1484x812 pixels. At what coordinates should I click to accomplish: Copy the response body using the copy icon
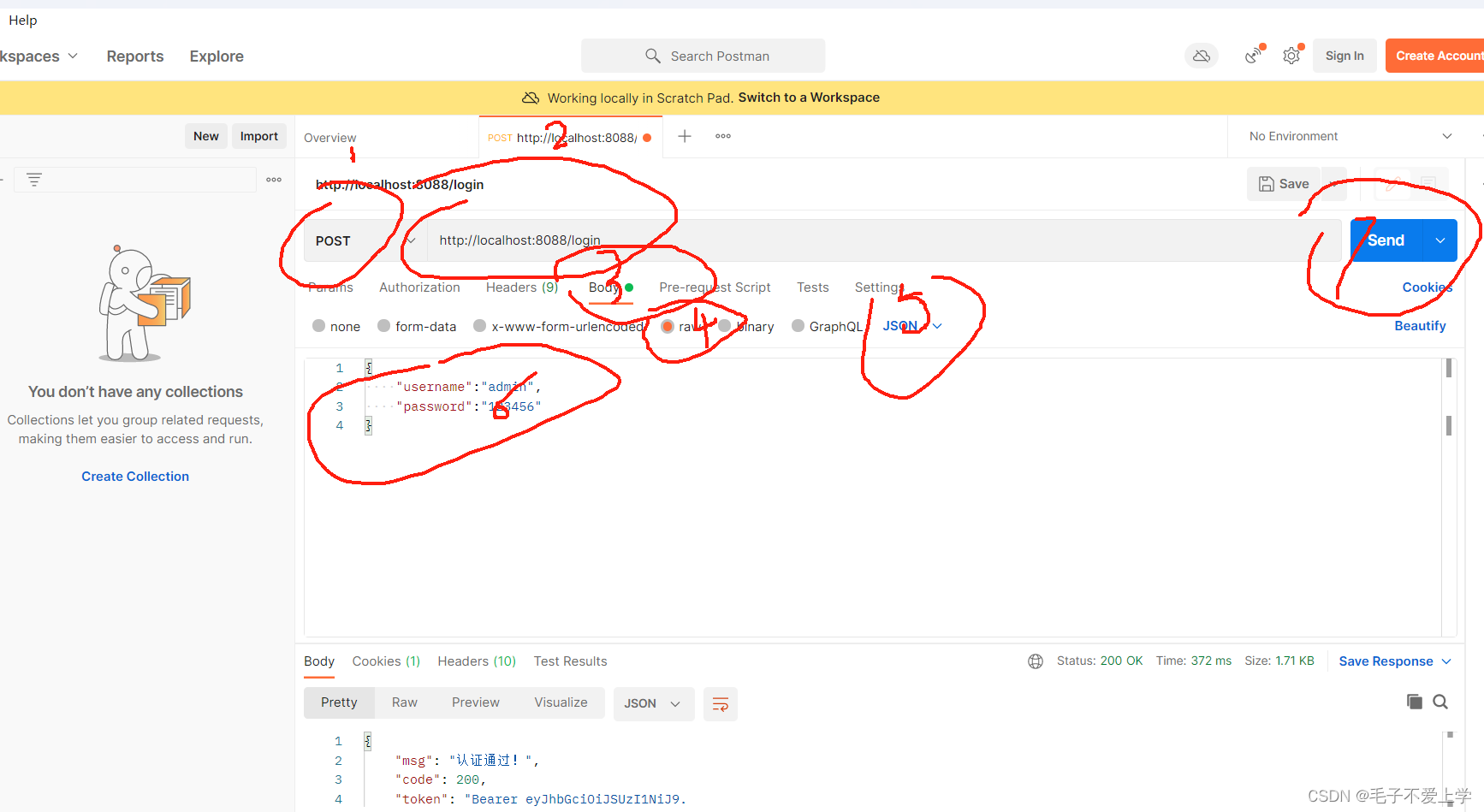coord(1415,702)
